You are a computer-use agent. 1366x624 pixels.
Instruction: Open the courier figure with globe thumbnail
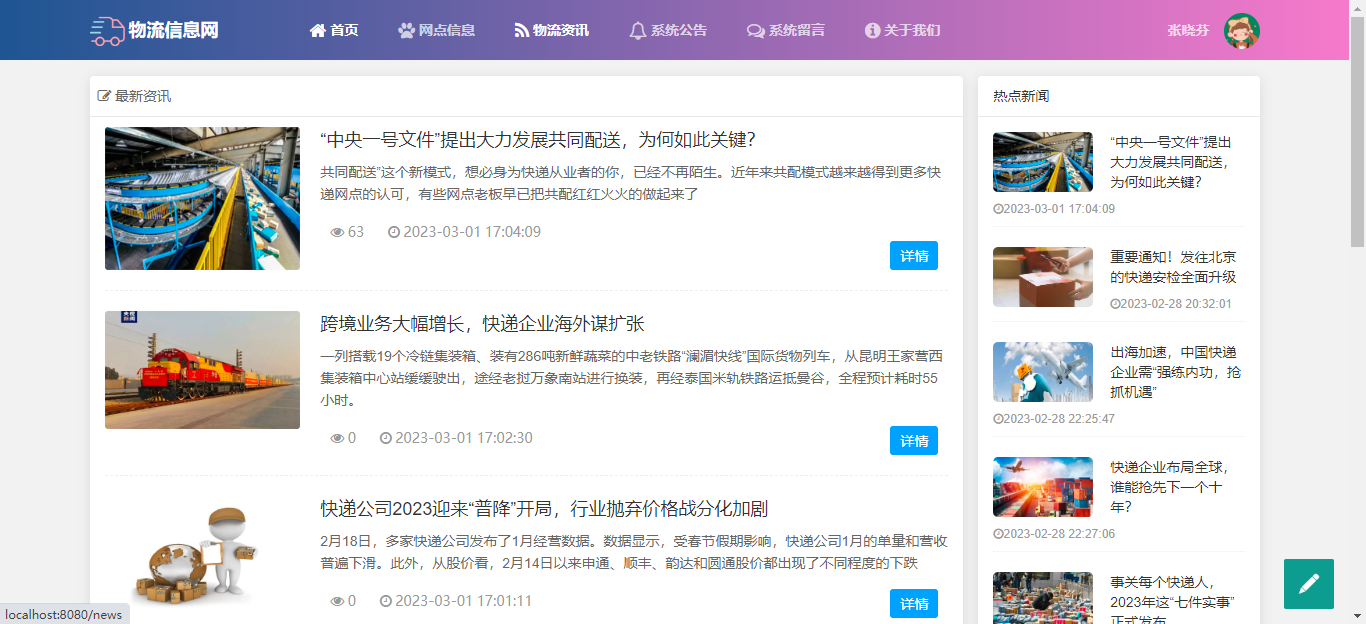tap(202, 555)
